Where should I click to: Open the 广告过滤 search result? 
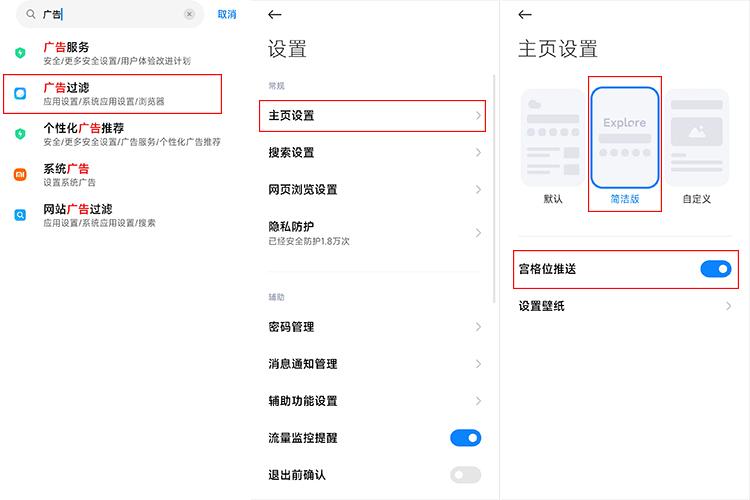[x=112, y=94]
